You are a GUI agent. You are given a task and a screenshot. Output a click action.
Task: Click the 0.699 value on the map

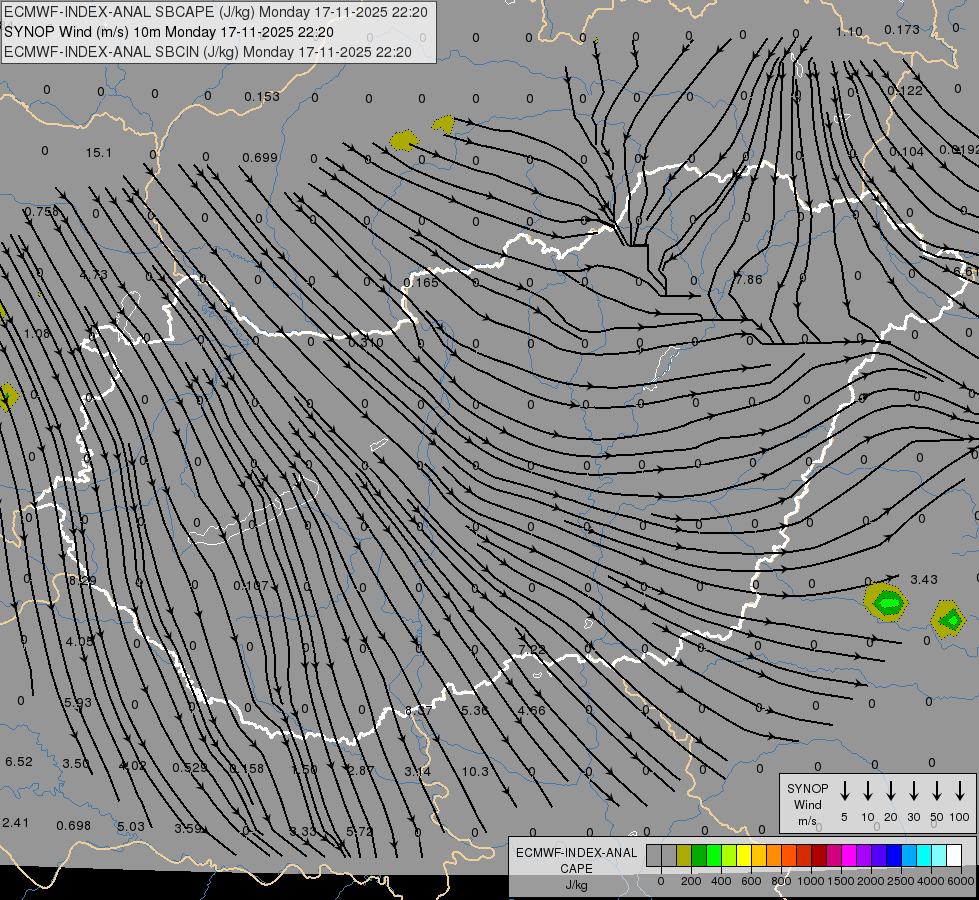click(260, 157)
